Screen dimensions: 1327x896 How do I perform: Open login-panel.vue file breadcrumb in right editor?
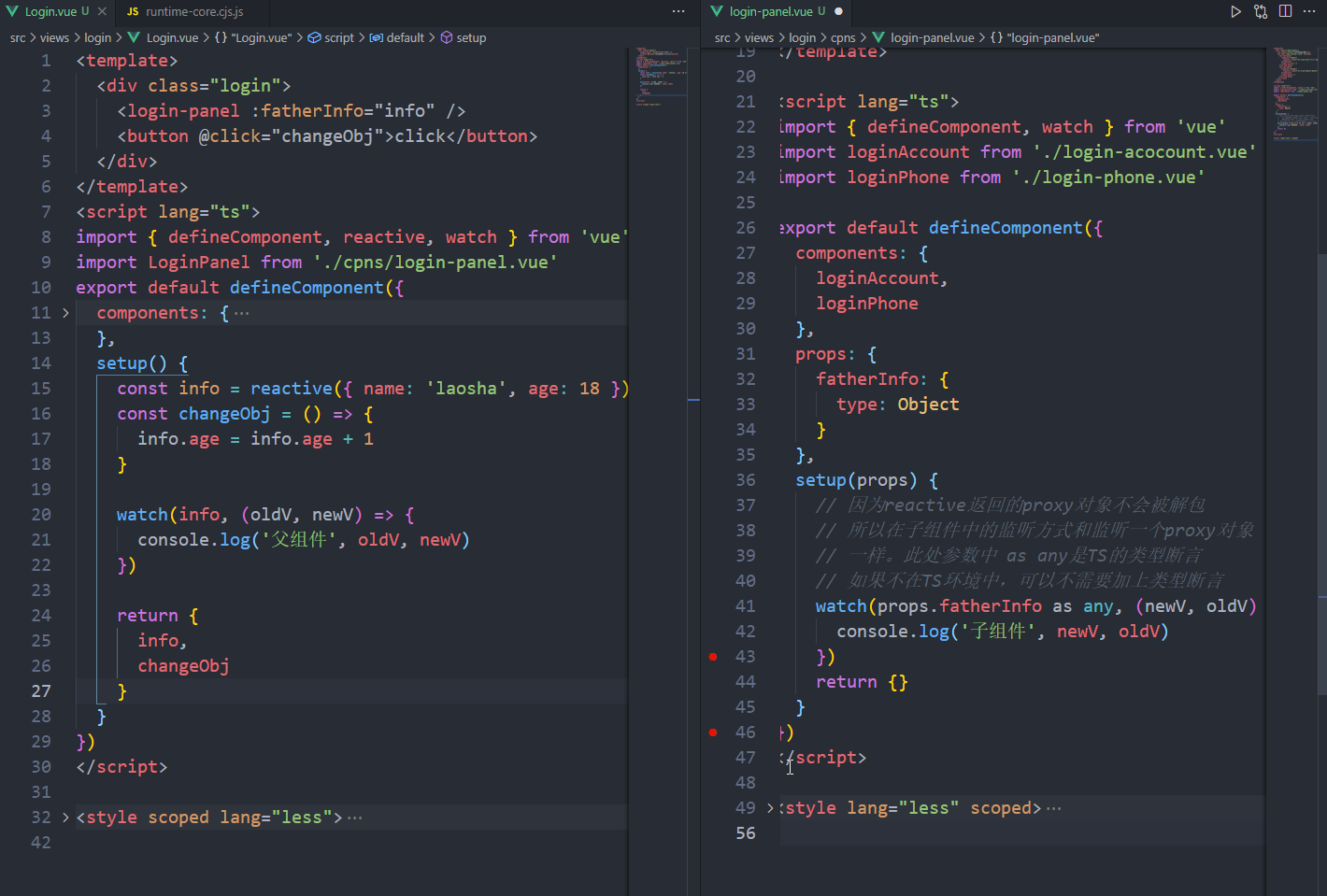click(x=932, y=38)
